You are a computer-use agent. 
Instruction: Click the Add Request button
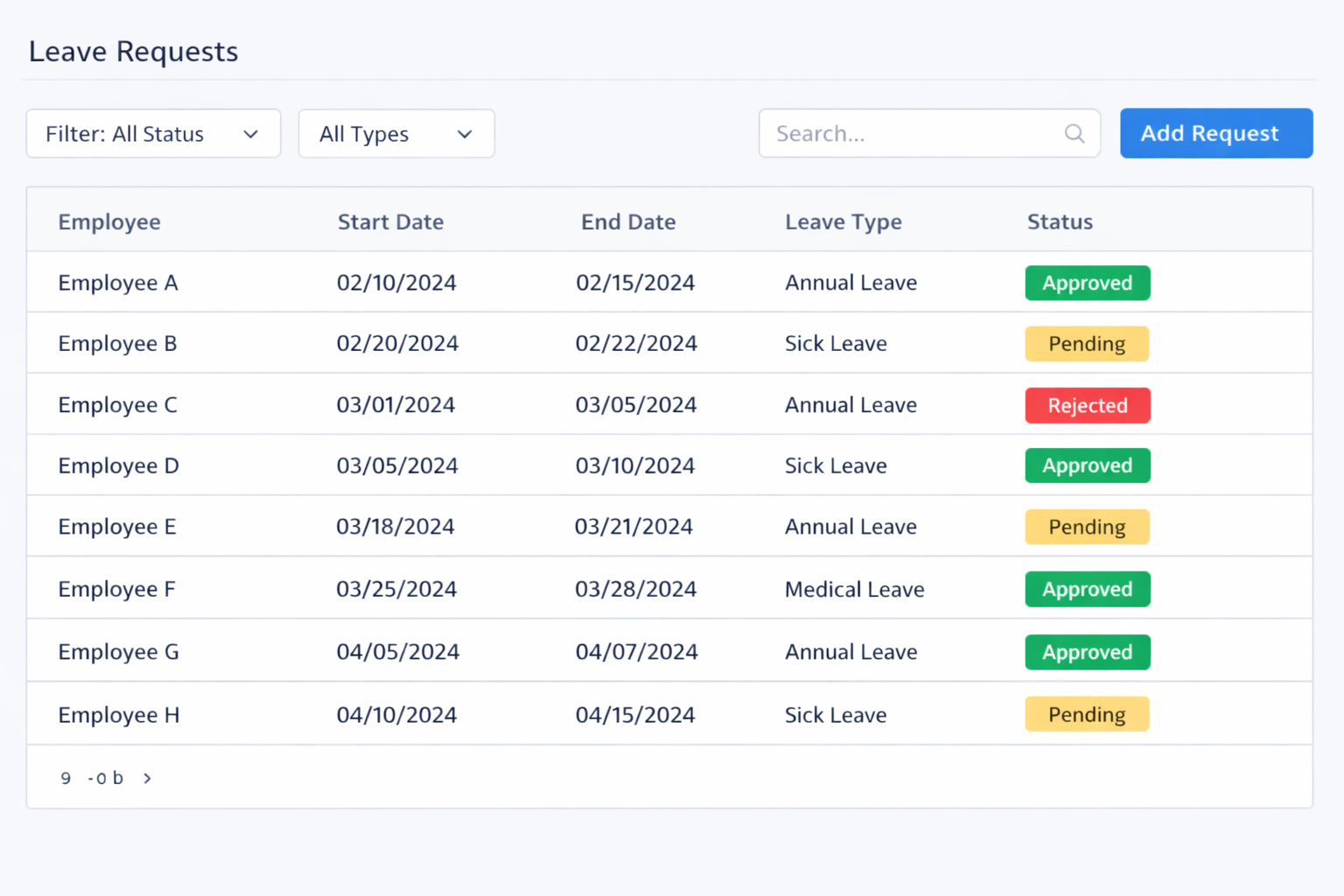[x=1215, y=134]
